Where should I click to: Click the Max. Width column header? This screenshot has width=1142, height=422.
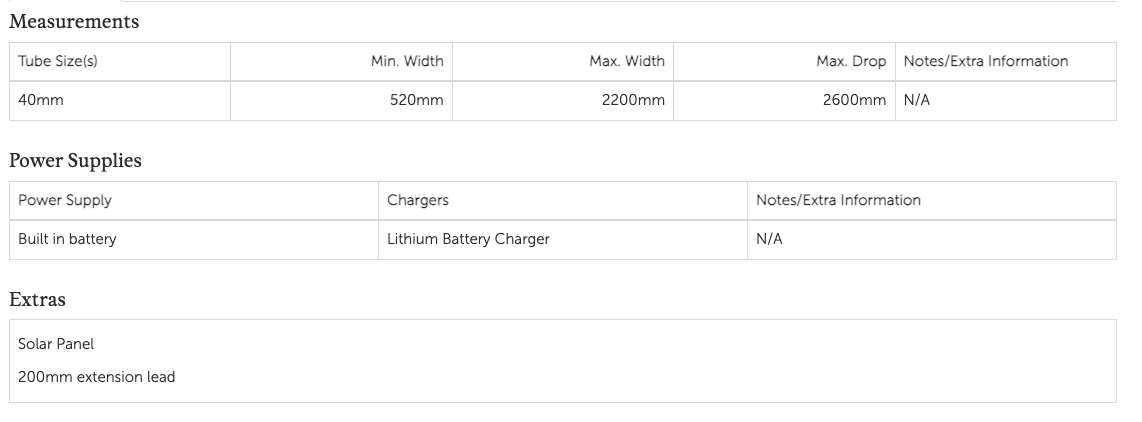point(627,61)
